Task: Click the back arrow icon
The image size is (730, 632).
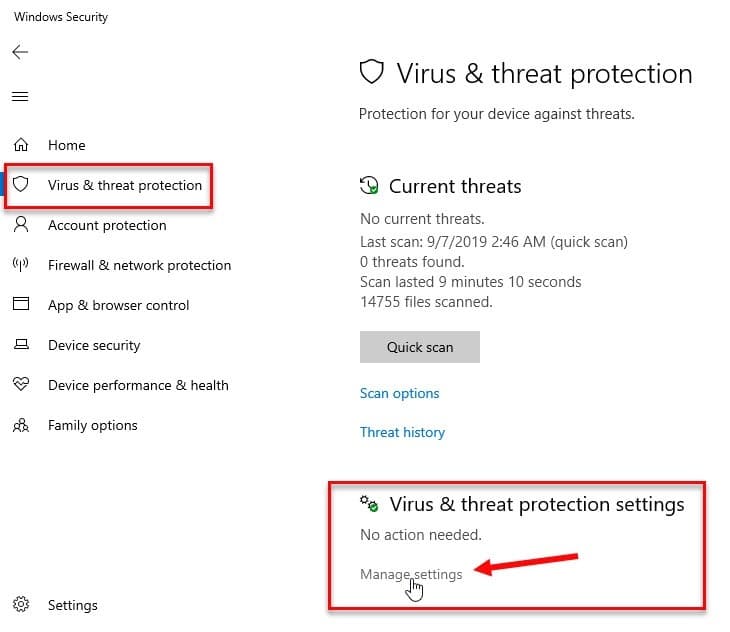Action: (x=20, y=52)
